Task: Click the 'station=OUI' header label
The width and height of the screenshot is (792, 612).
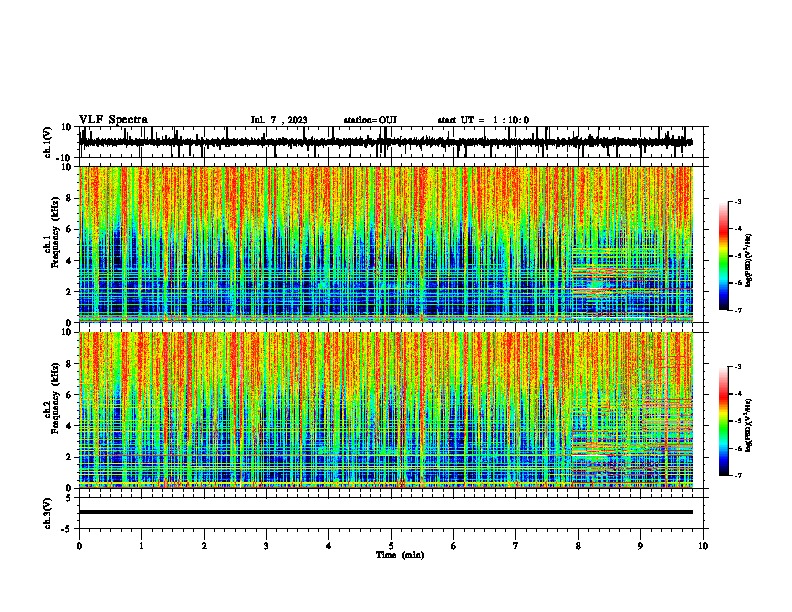Action: [370, 120]
